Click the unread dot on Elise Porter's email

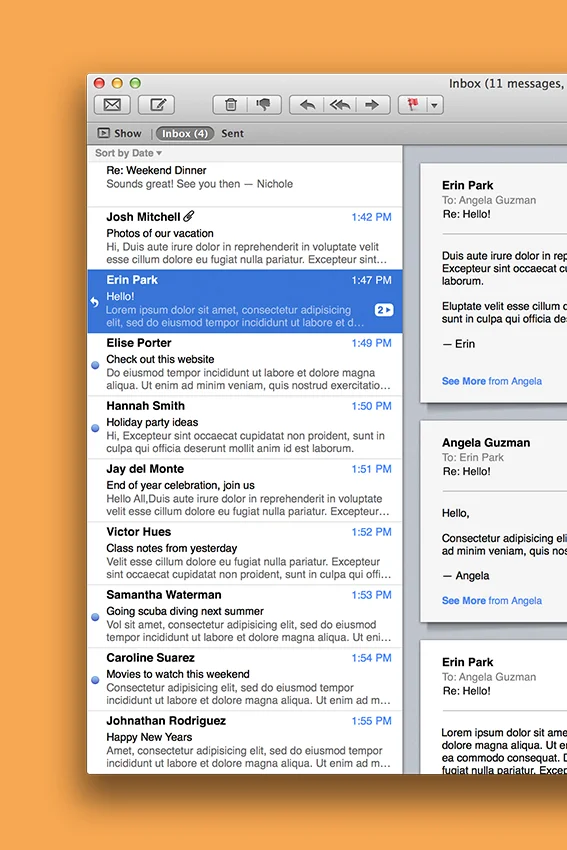click(95, 365)
